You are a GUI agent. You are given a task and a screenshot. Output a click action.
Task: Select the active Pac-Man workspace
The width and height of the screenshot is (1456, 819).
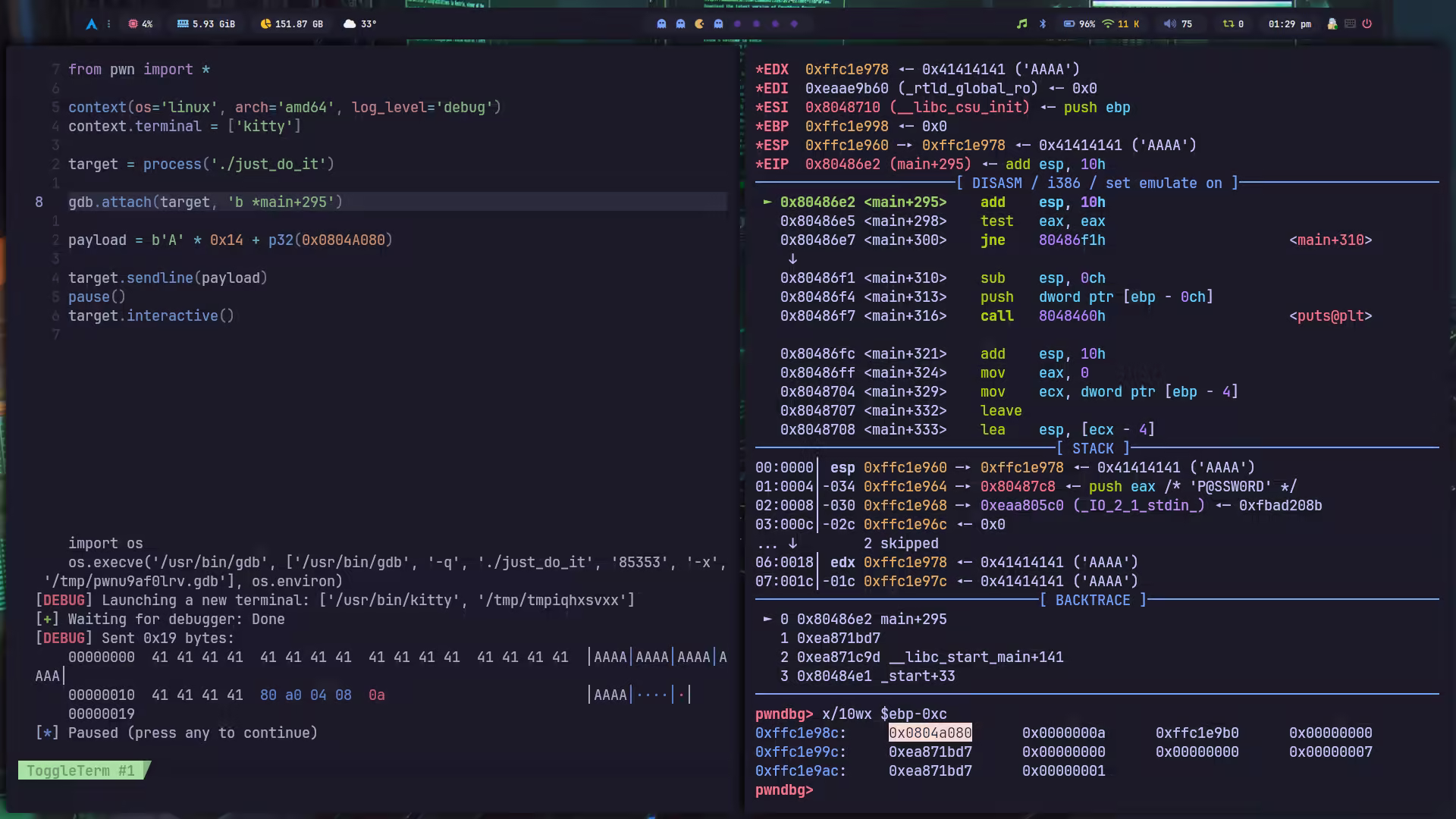tap(699, 24)
